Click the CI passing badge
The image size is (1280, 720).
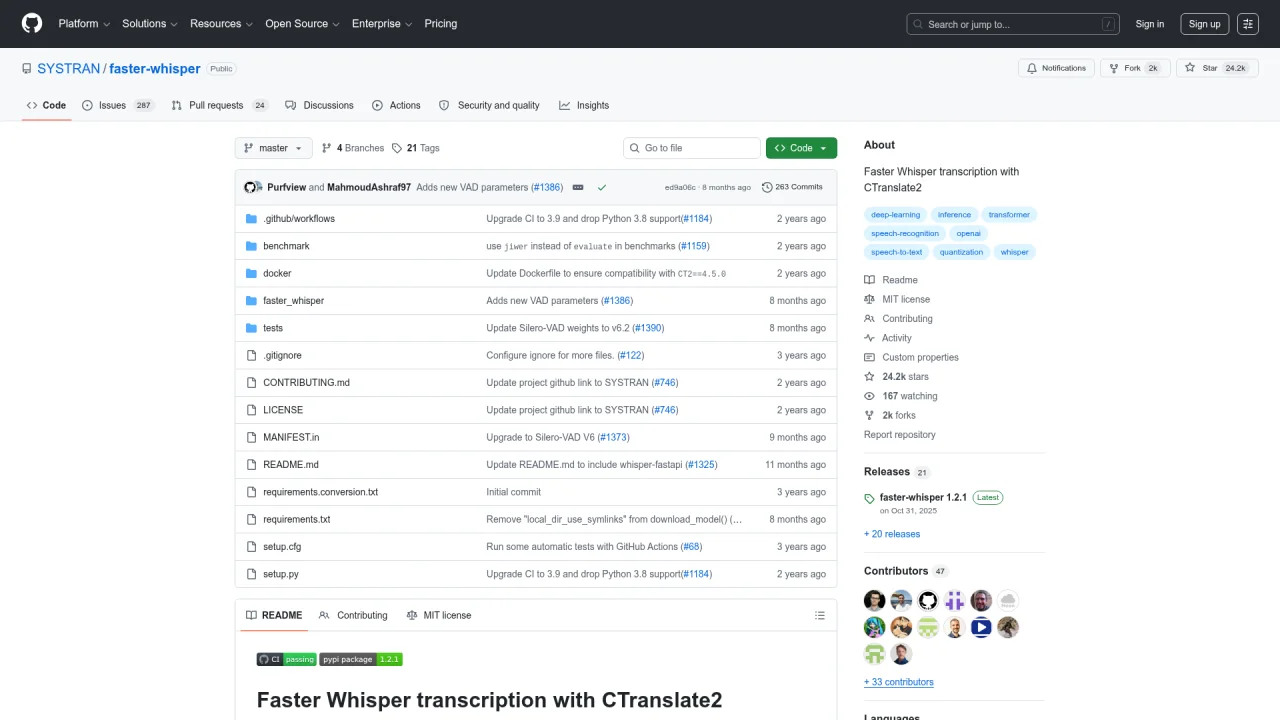click(287, 659)
